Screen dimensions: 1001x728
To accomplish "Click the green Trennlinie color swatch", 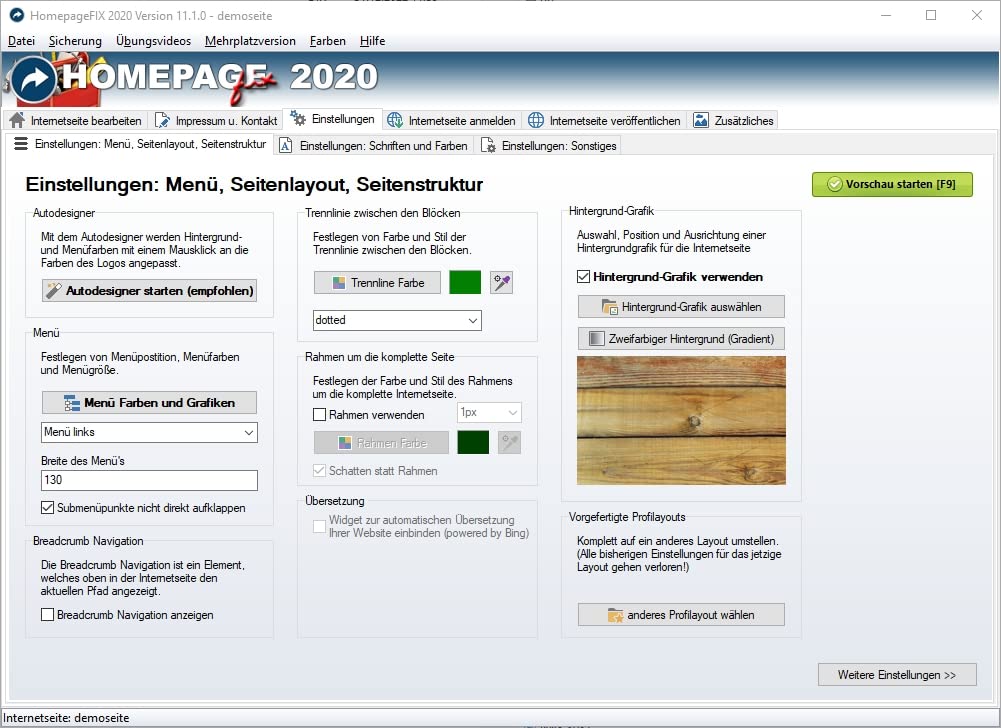I will coord(465,282).
